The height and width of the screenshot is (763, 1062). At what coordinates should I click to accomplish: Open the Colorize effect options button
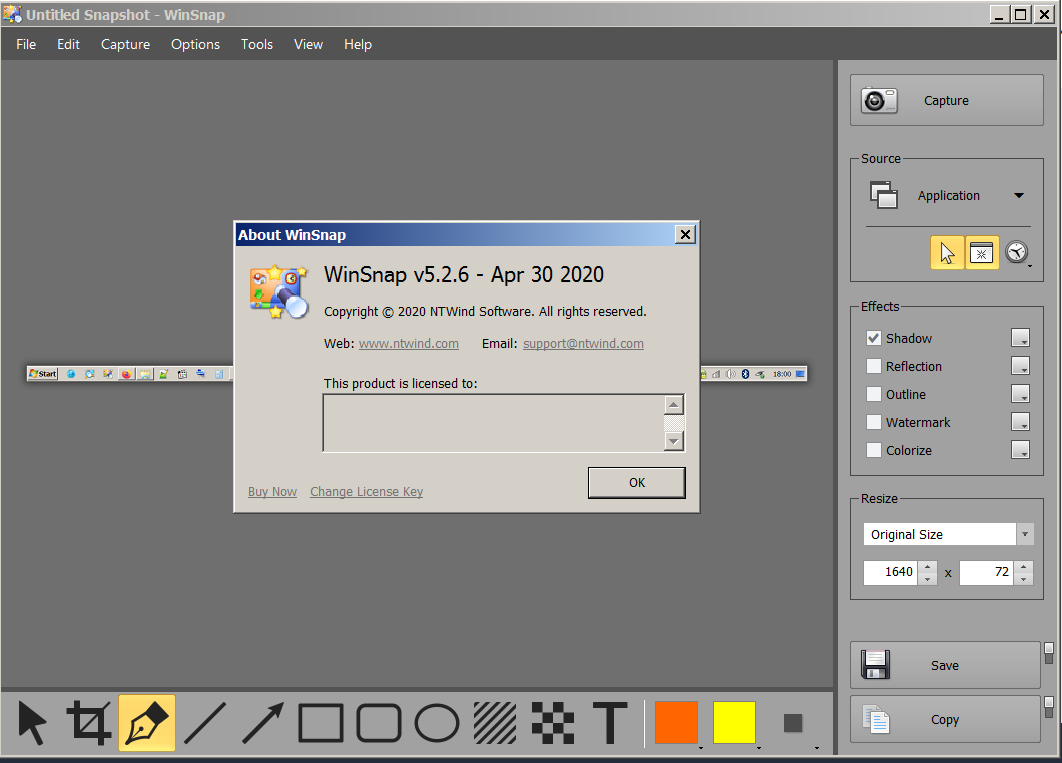tap(1020, 450)
